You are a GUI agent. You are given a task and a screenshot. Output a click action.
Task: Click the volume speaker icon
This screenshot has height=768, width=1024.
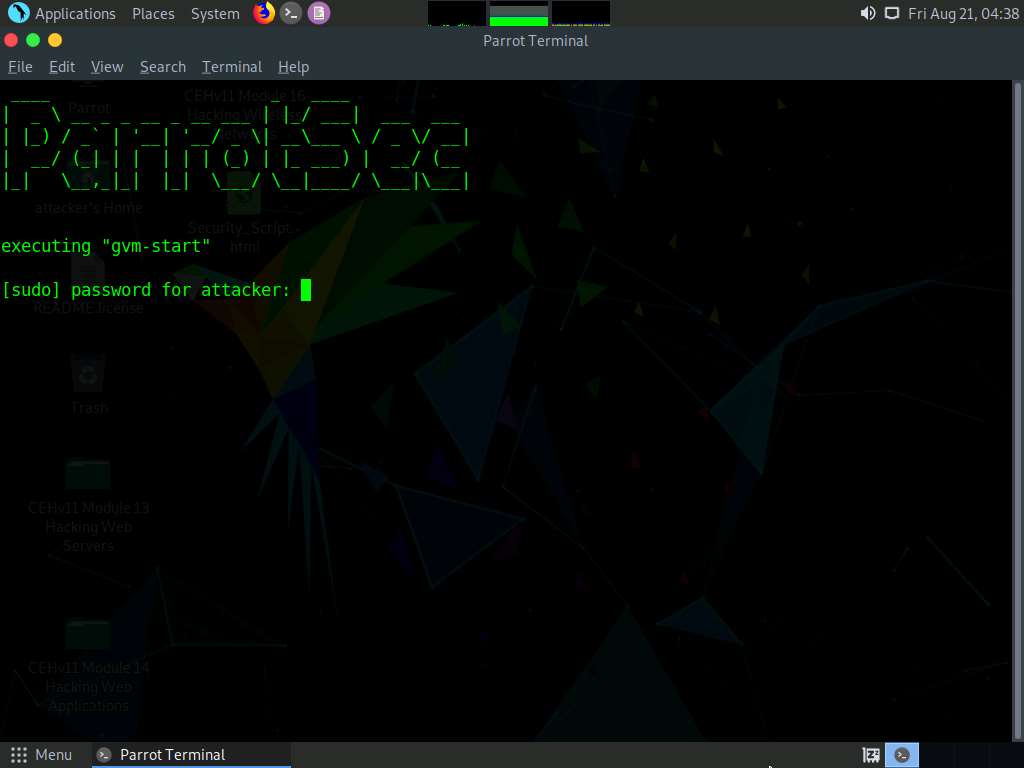coord(868,13)
